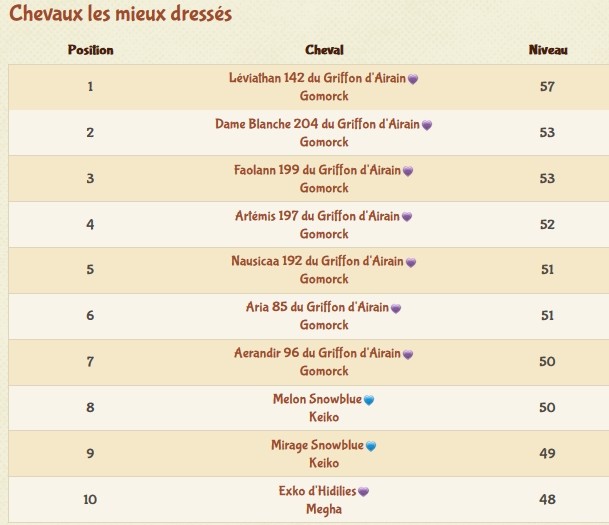Open owner Gomorck under Aria 85
Image resolution: width=609 pixels, height=525 pixels.
(324, 325)
